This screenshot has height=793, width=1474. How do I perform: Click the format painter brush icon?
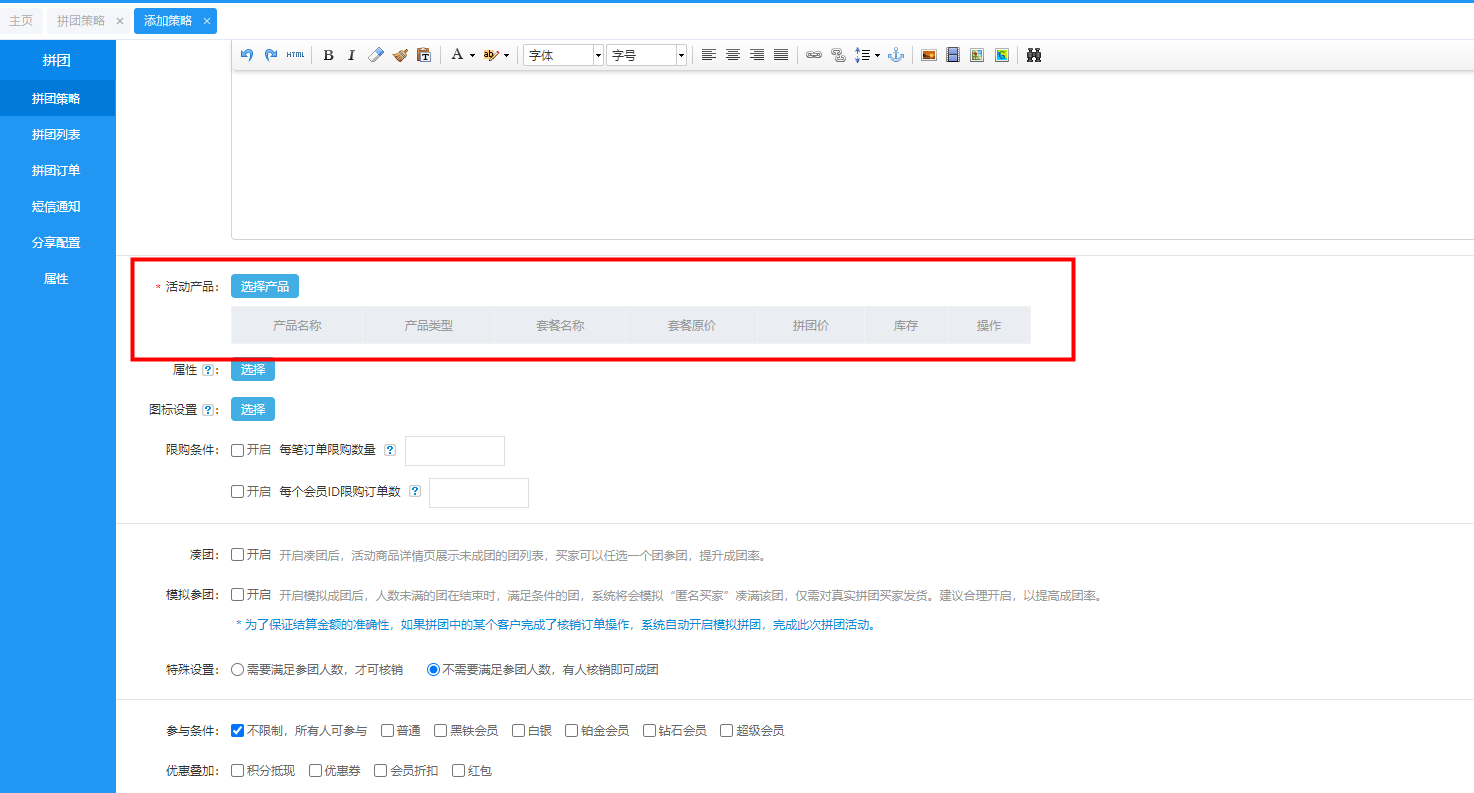400,55
